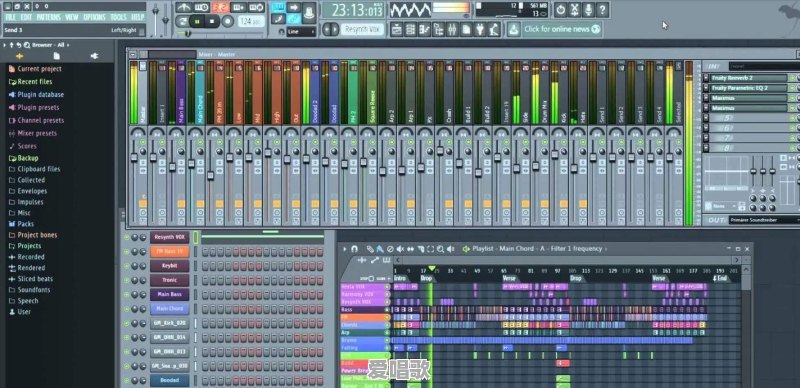Open the FILE menu
The width and height of the screenshot is (800, 388).
point(10,17)
